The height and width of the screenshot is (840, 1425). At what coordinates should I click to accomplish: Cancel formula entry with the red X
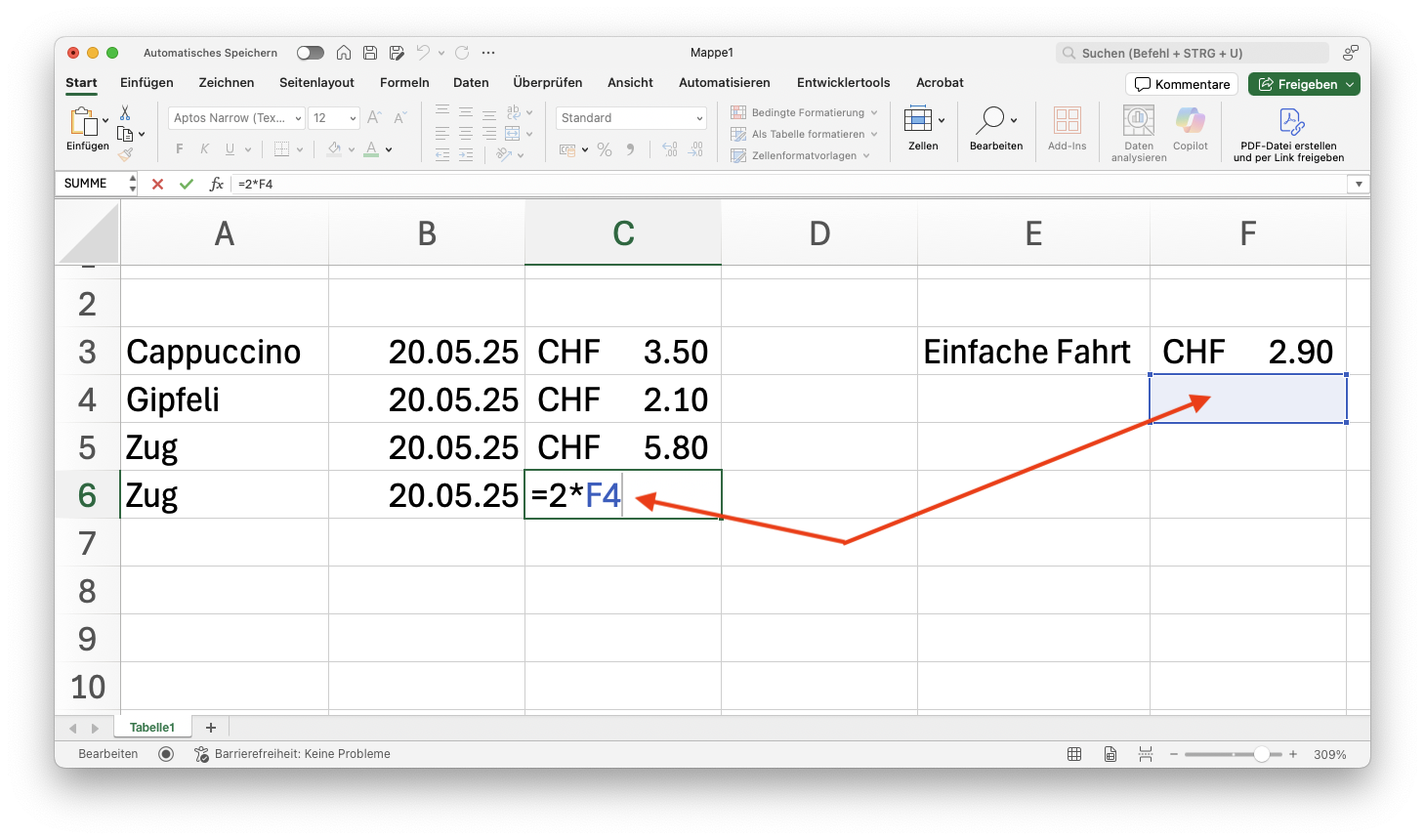[x=157, y=184]
